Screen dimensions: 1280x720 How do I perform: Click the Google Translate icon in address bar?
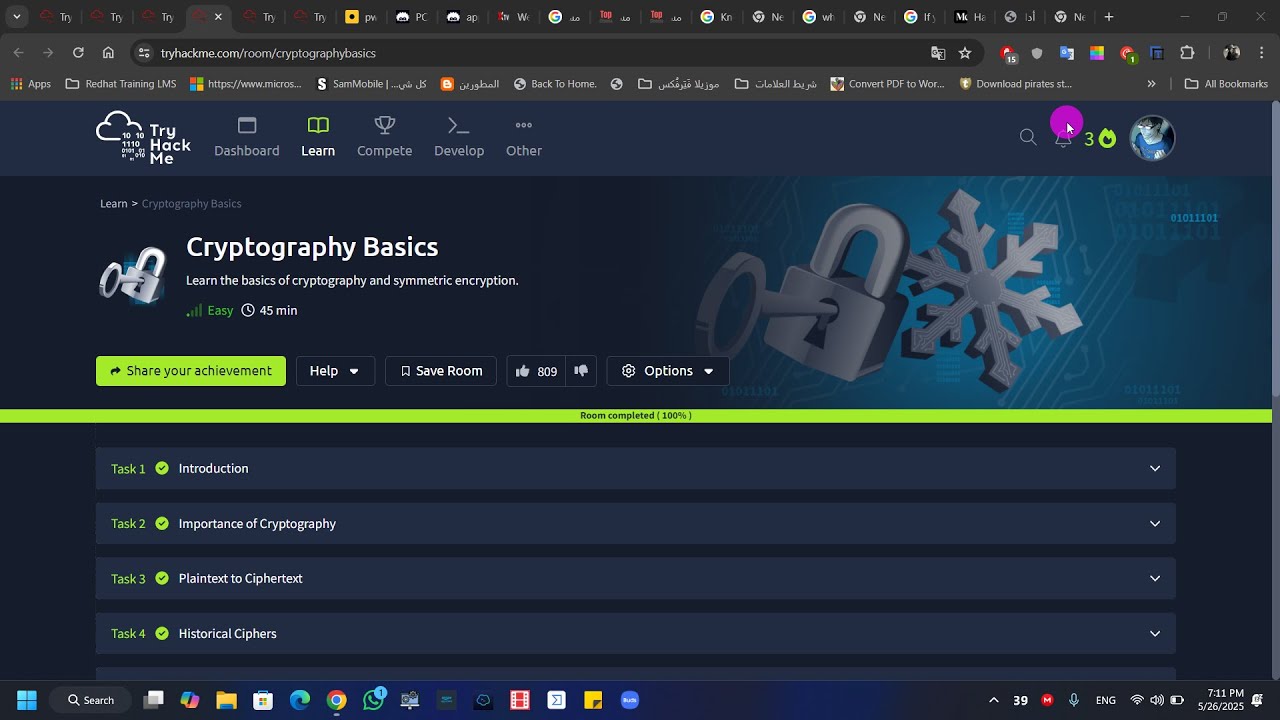click(938, 53)
